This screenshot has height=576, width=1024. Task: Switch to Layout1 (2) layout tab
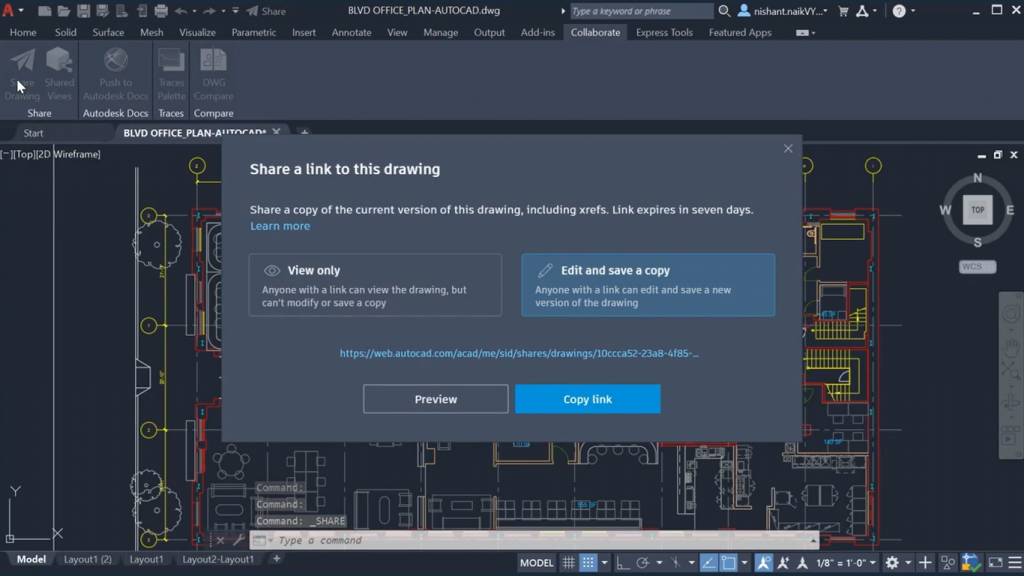(88, 559)
